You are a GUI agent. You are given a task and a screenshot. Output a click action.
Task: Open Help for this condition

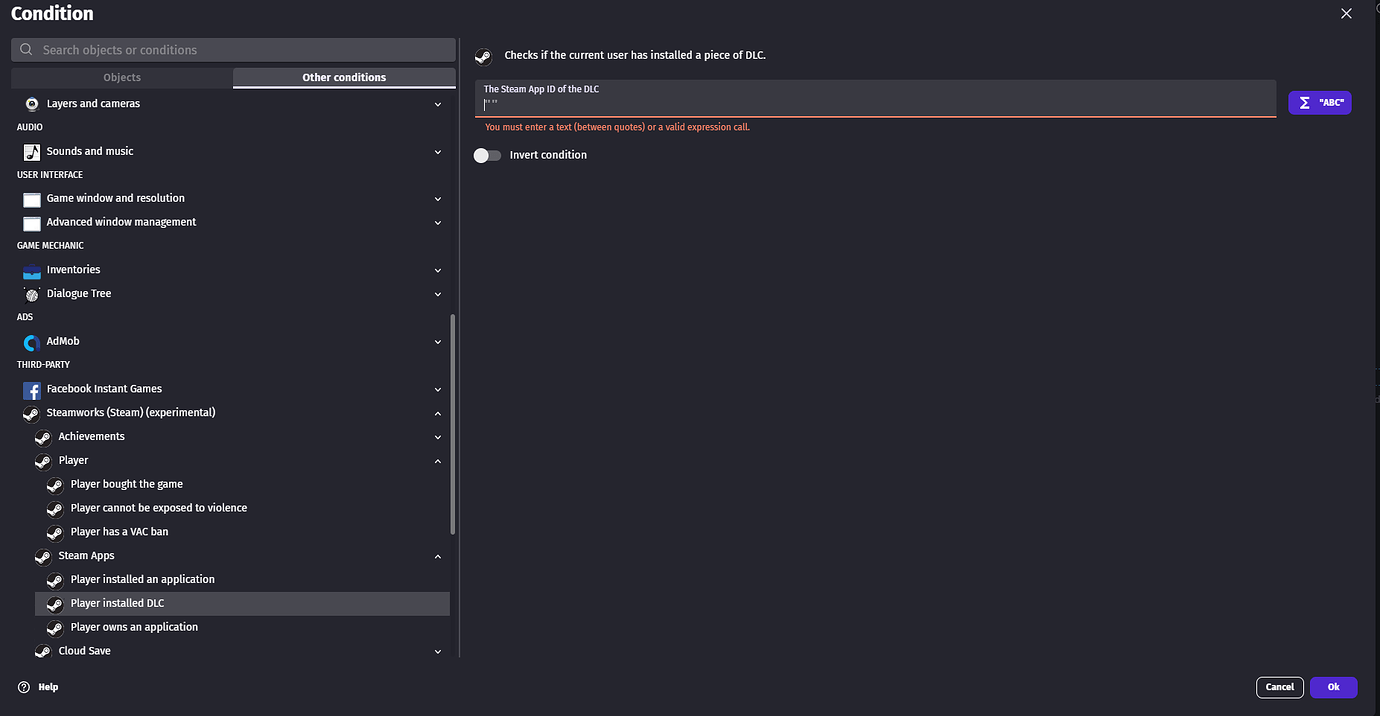[x=37, y=687]
